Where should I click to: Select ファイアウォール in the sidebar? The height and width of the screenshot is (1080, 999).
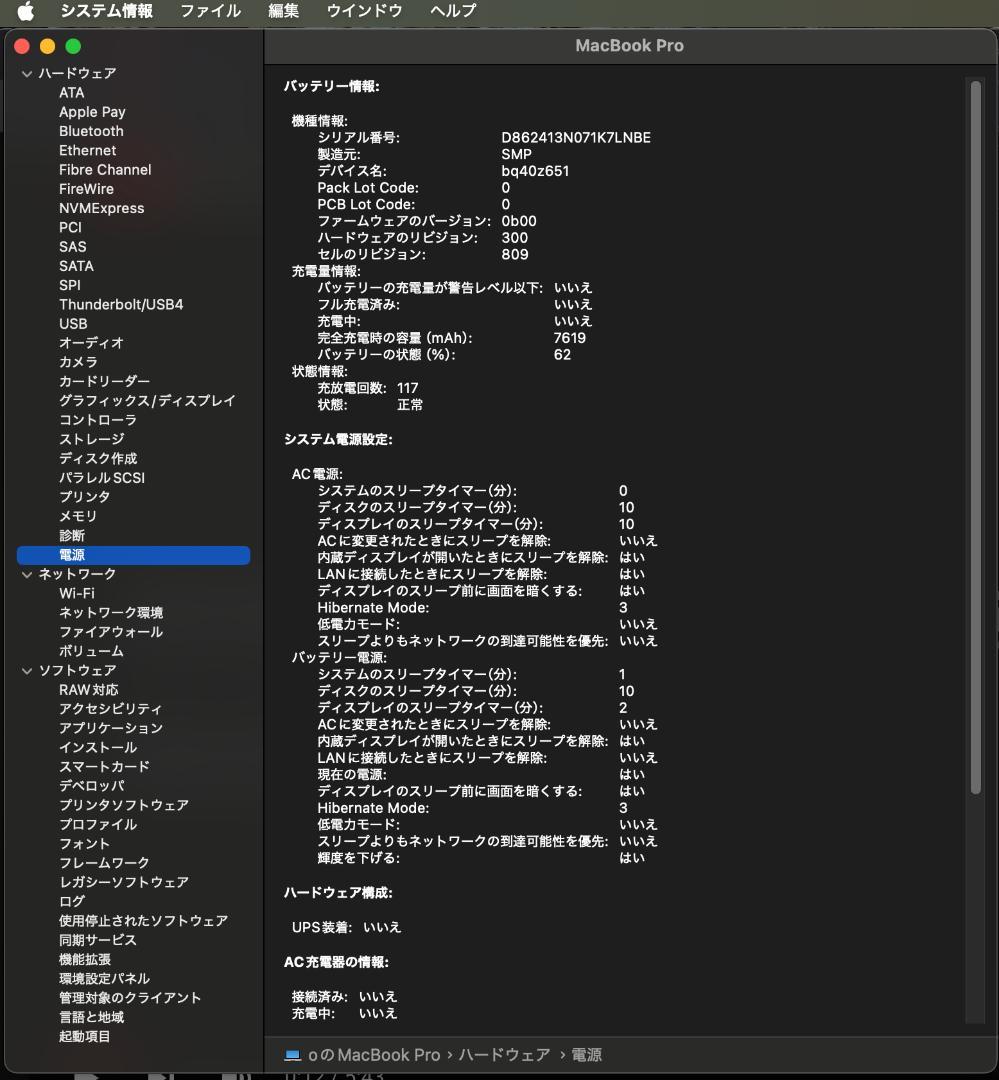111,632
